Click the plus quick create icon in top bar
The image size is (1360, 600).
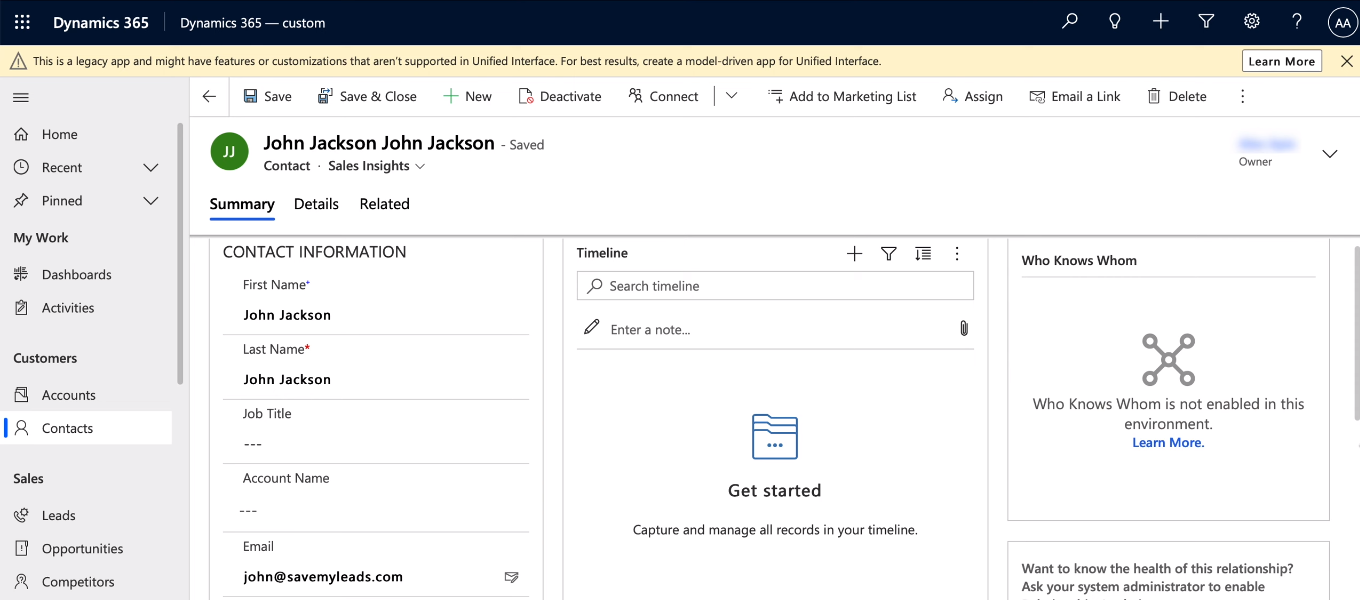coord(1160,21)
